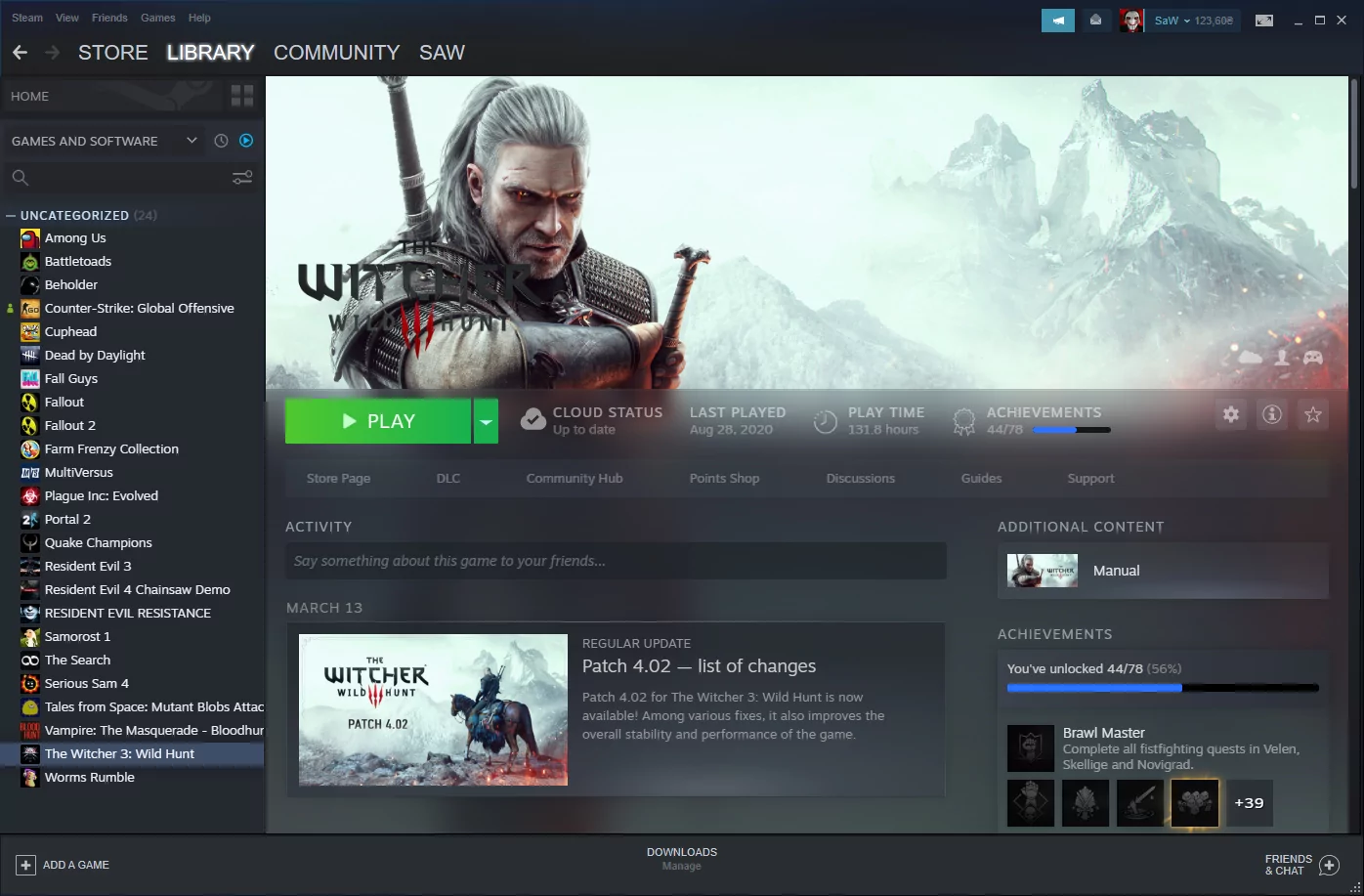
Task: Click the back navigation arrow
Action: [20, 53]
